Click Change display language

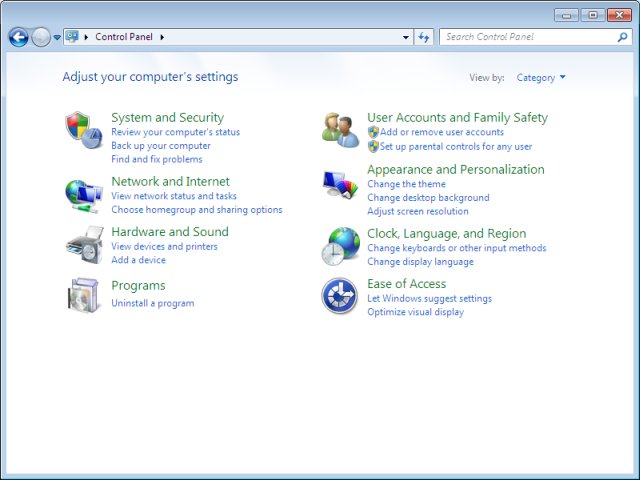(420, 262)
